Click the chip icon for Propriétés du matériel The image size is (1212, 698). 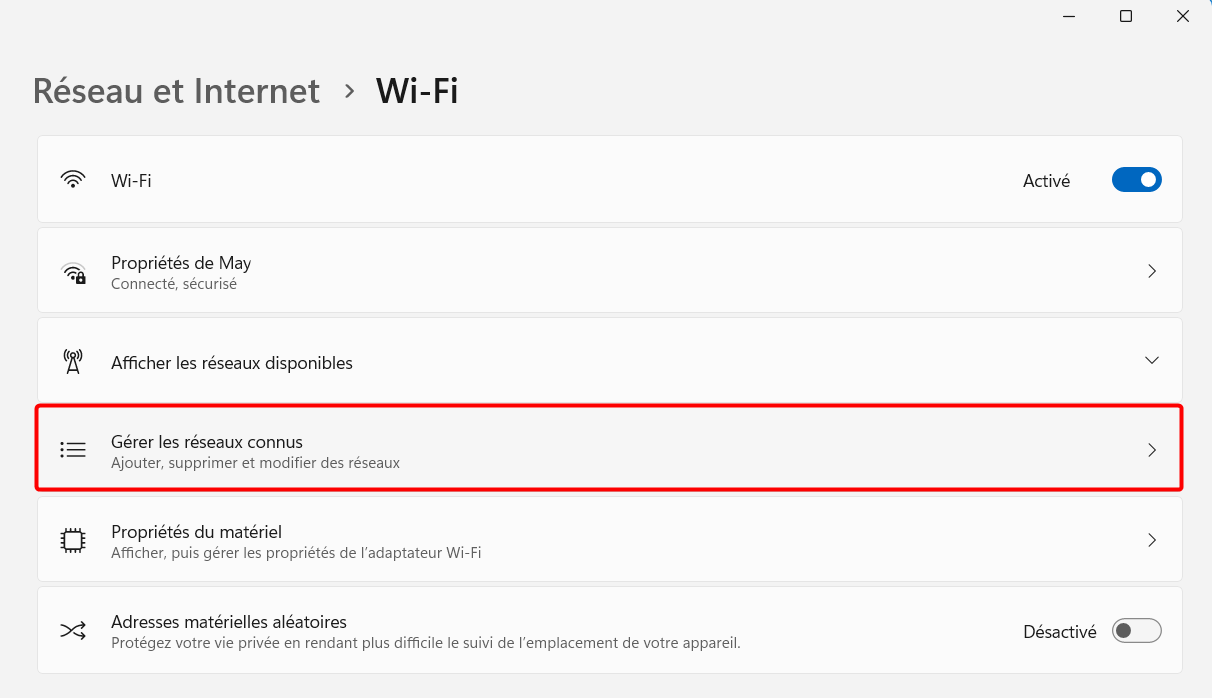tap(73, 540)
